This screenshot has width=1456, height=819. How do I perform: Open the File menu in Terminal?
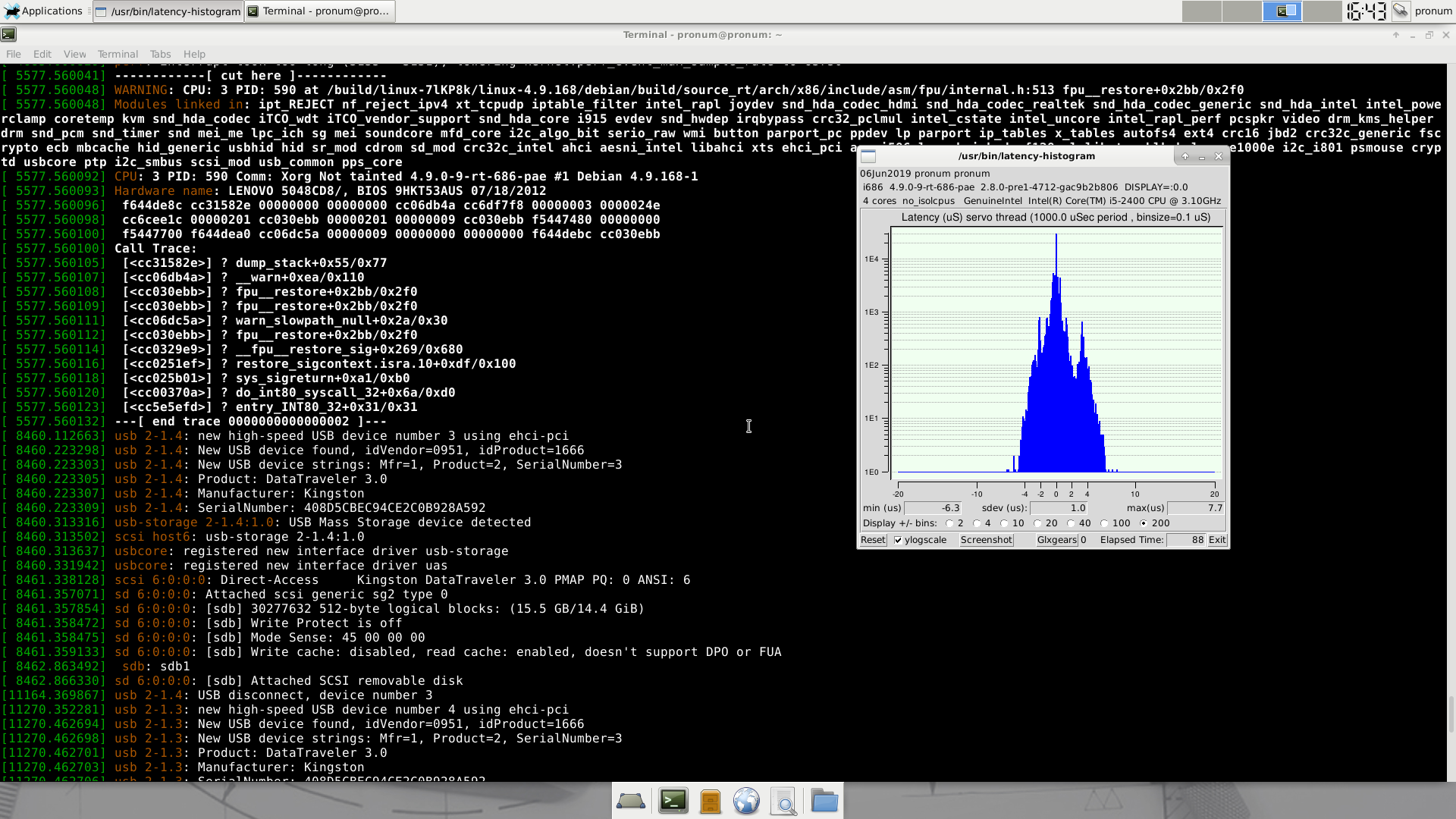14,54
